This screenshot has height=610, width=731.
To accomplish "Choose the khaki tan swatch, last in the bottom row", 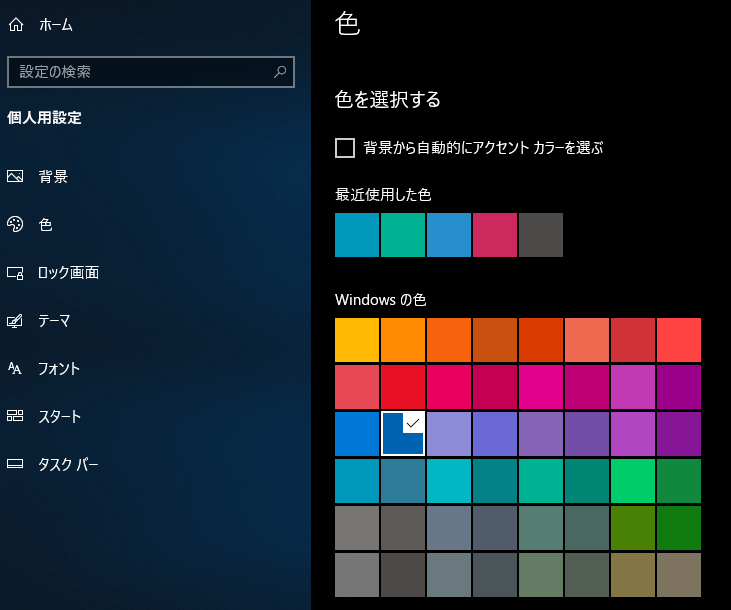I will click(679, 575).
